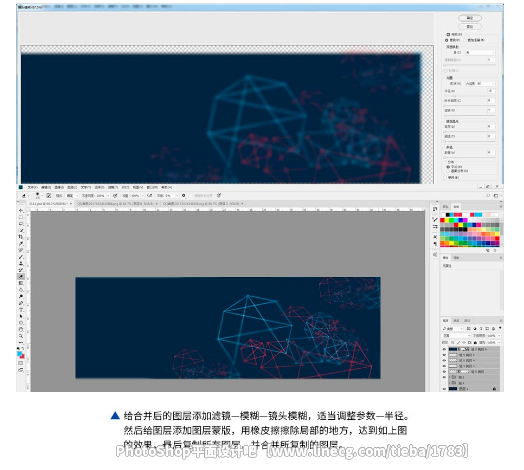Open the Brush panel icon in collapsed dock
Viewport: 524px width, 470px height.
[x=435, y=220]
